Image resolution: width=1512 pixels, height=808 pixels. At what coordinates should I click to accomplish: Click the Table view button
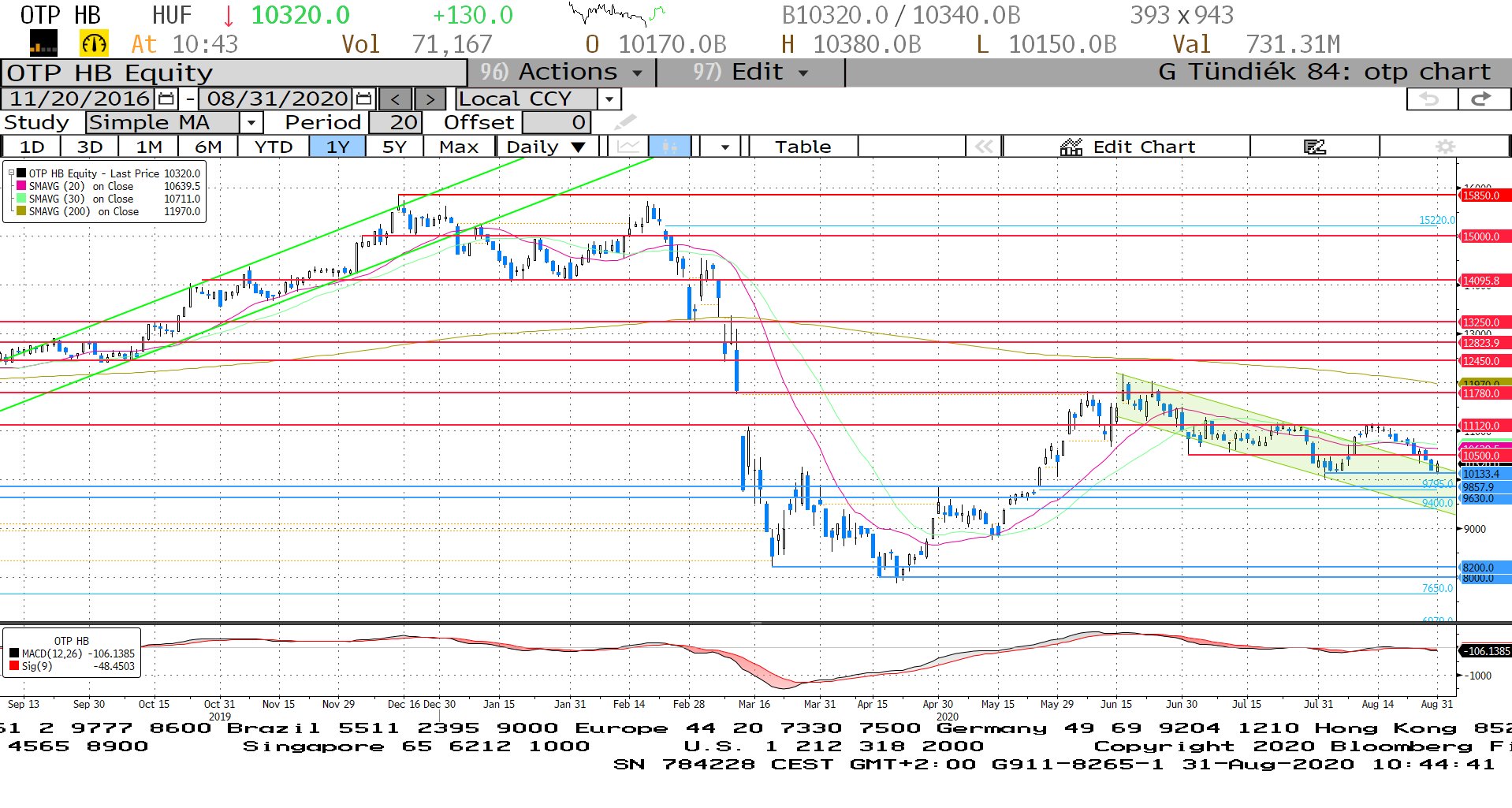tap(803, 147)
